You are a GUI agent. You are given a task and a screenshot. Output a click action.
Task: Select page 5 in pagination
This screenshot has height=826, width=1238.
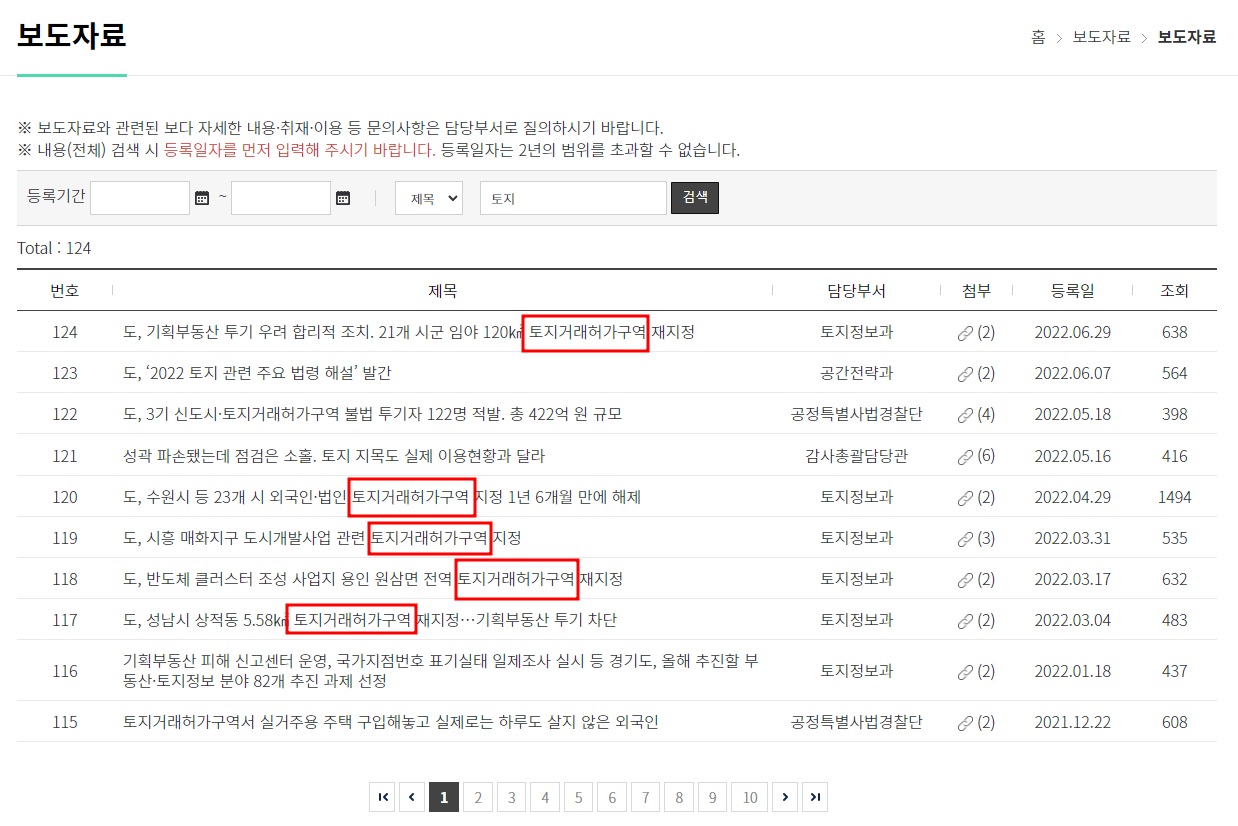pos(578,796)
